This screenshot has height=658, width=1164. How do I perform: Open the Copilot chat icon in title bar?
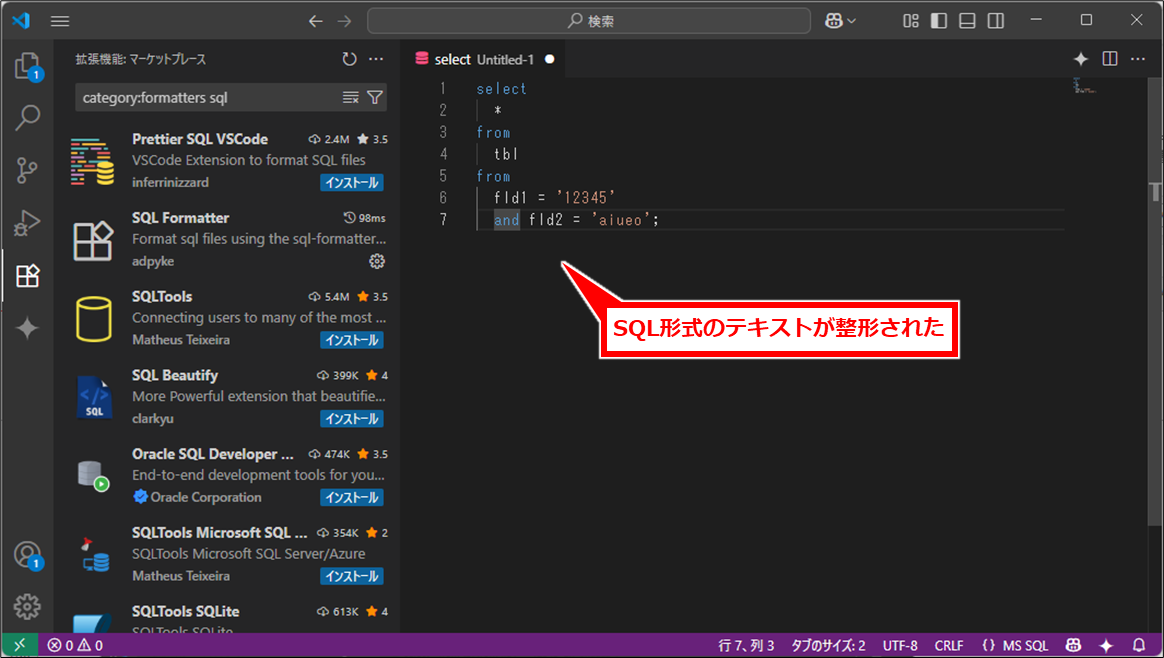834,21
